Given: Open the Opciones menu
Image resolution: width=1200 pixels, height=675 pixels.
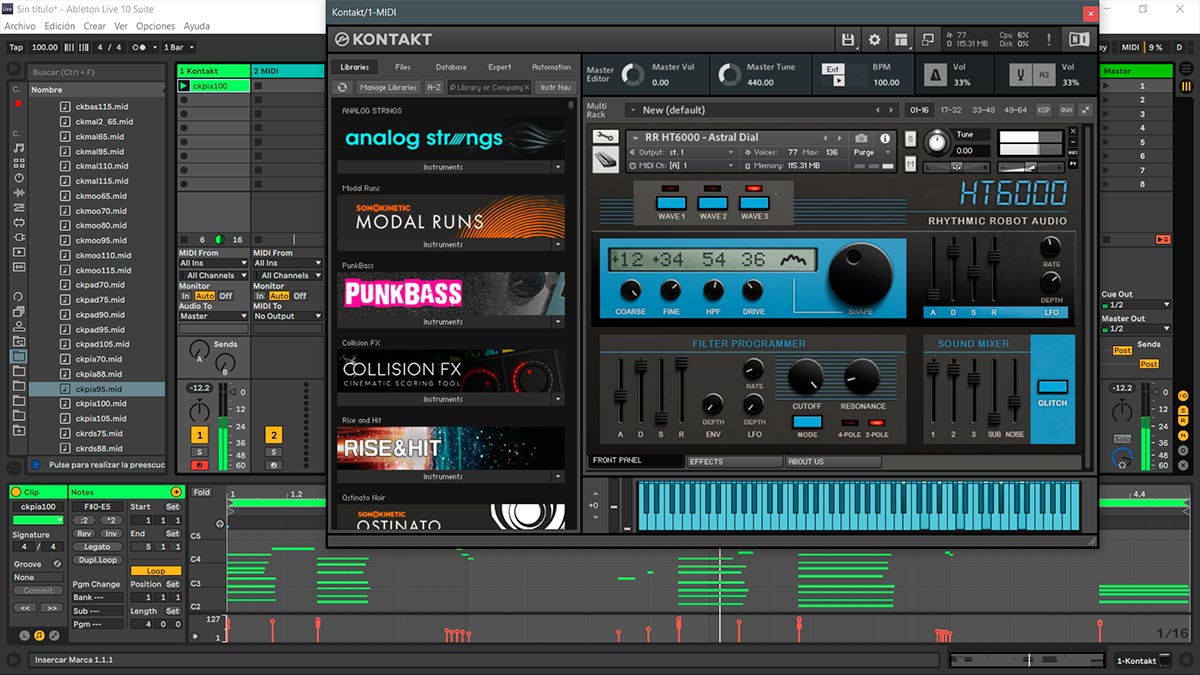Looking at the screenshot, I should click(x=155, y=26).
